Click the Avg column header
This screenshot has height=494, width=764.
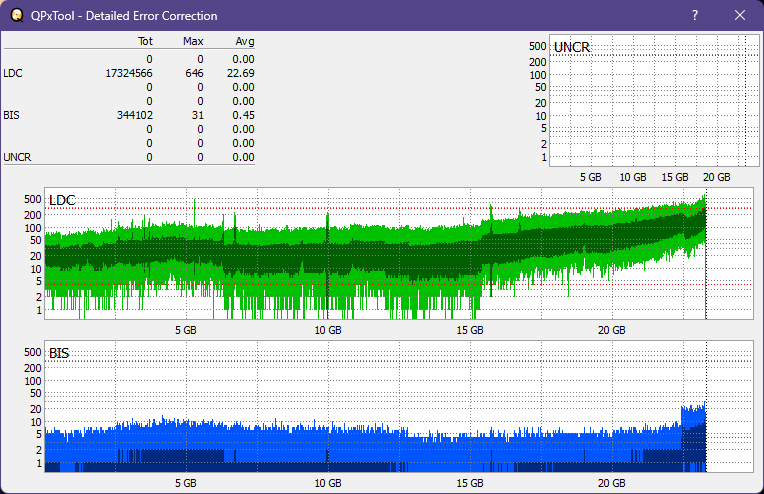[x=245, y=41]
